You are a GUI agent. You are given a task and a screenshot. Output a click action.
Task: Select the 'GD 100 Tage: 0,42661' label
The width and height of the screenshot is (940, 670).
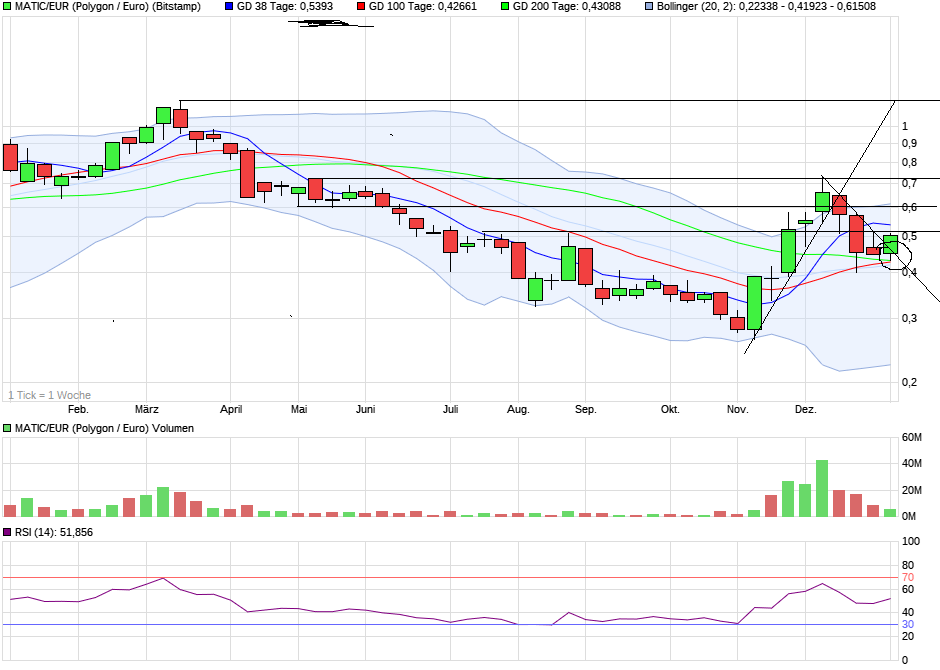(423, 7)
